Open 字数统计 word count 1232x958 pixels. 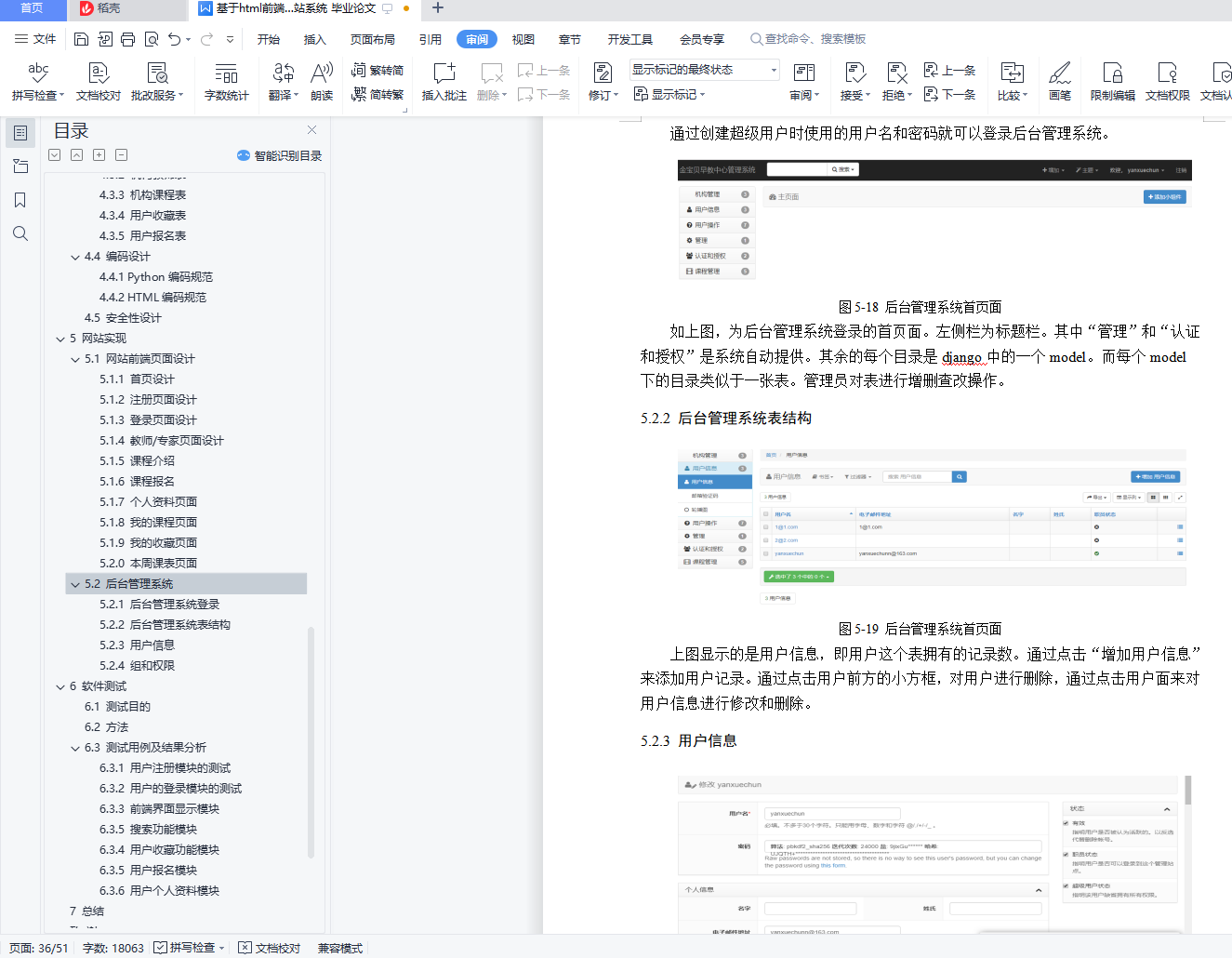226,82
